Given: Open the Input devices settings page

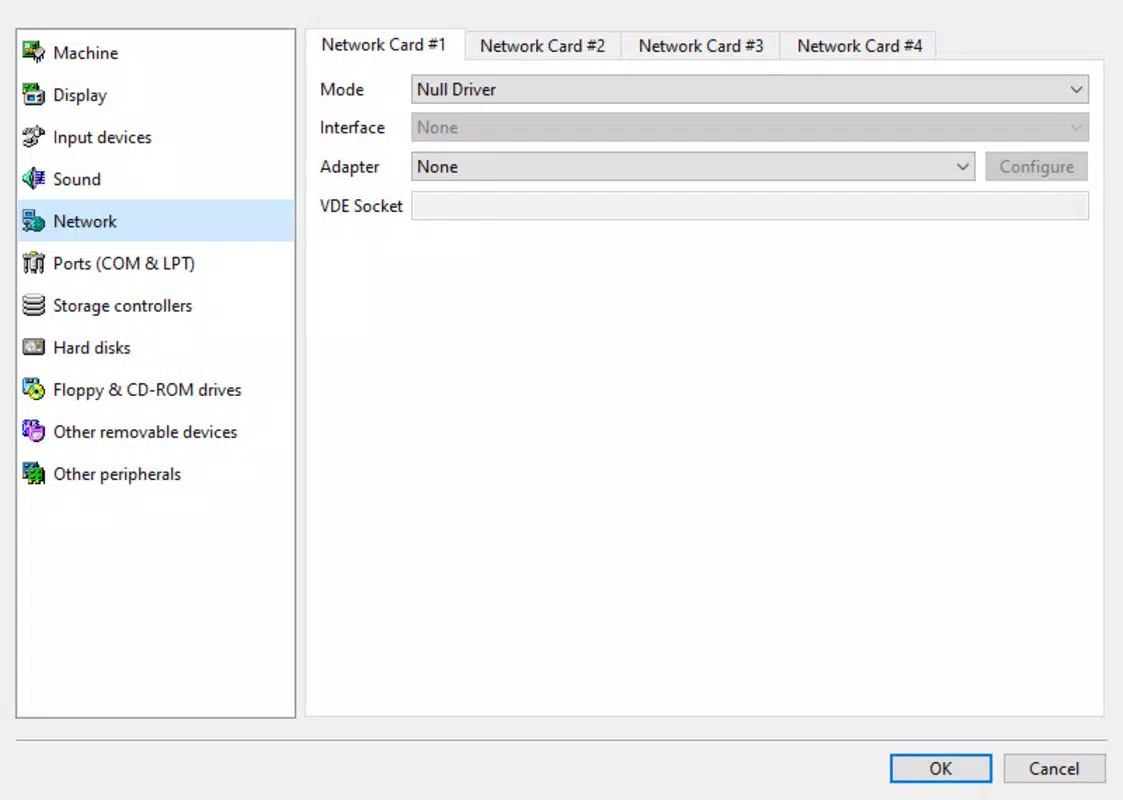Looking at the screenshot, I should tap(155, 137).
